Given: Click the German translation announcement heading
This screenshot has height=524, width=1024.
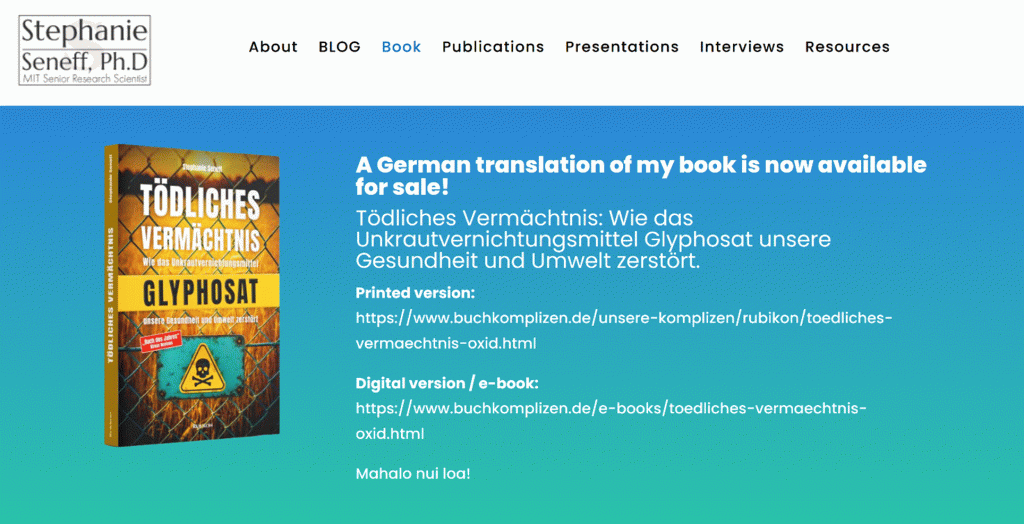Looking at the screenshot, I should (x=640, y=176).
